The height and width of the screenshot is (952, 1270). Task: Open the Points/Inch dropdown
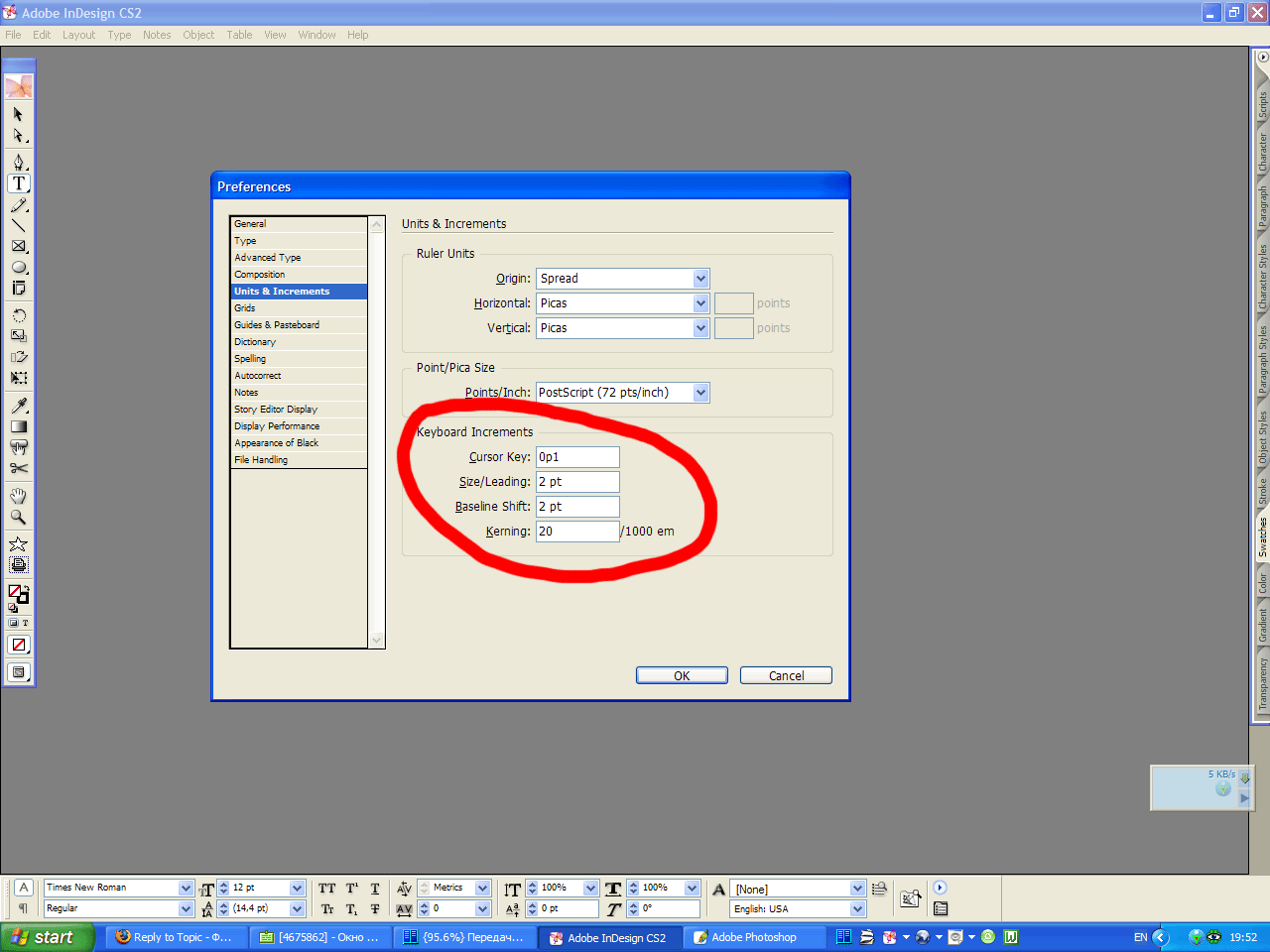[623, 393]
